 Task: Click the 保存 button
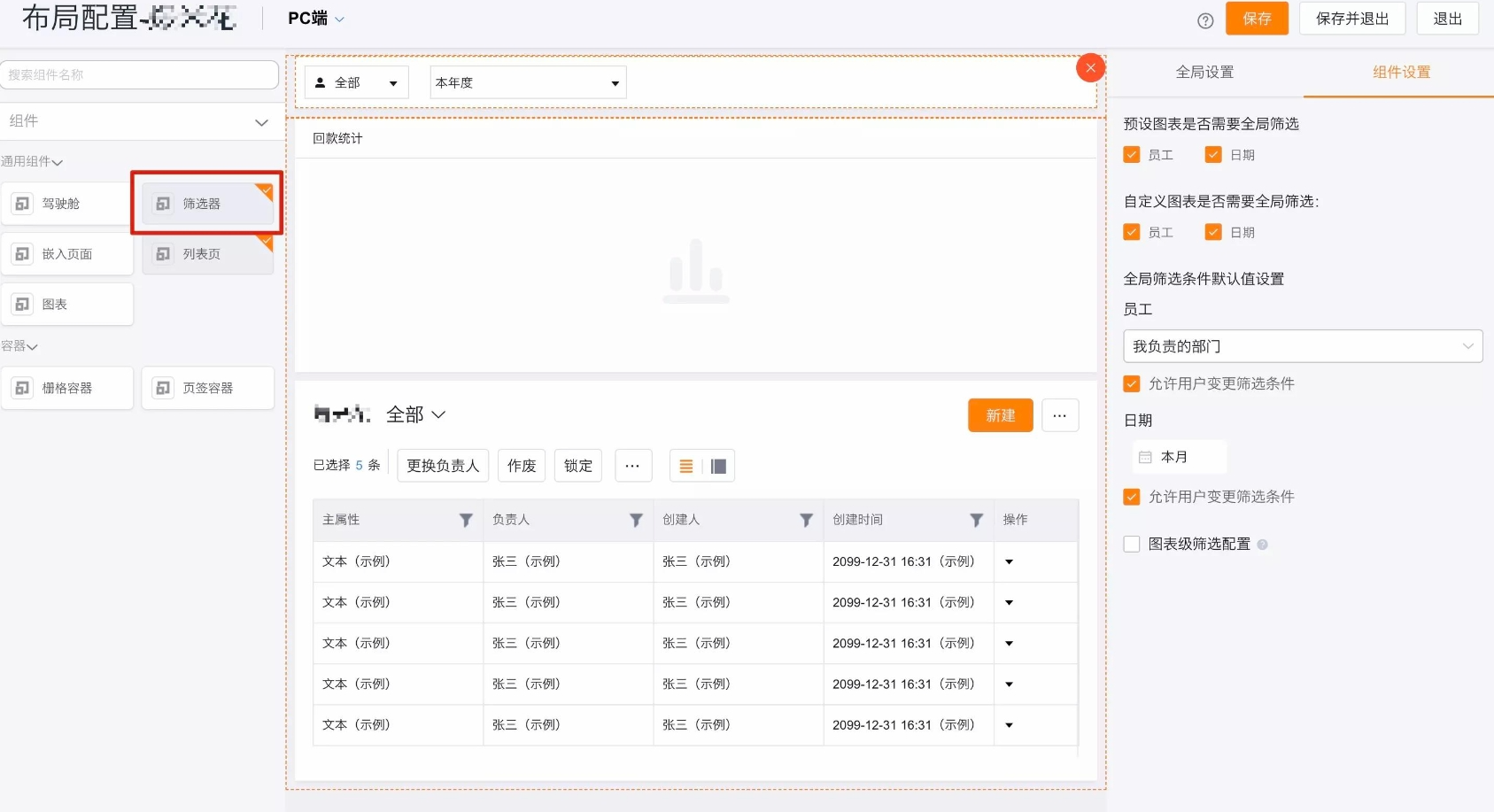[1257, 19]
